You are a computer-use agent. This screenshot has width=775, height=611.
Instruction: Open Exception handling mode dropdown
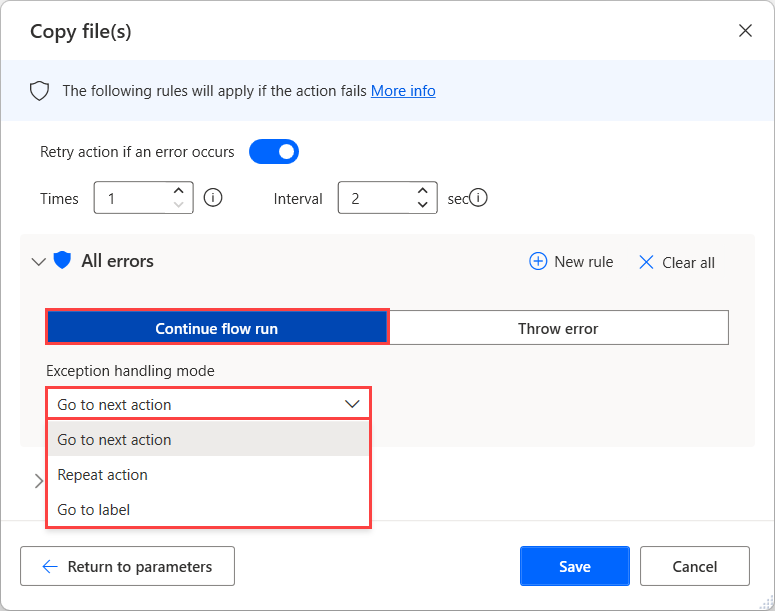208,404
